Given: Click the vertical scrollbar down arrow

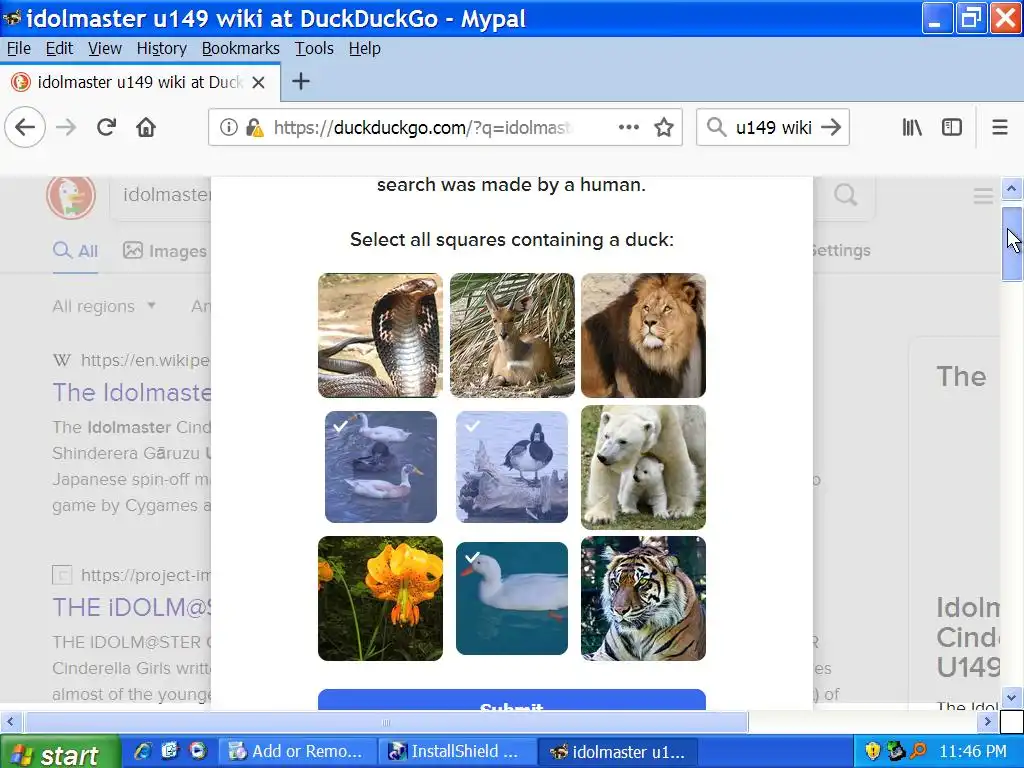Looking at the screenshot, I should (1012, 697).
